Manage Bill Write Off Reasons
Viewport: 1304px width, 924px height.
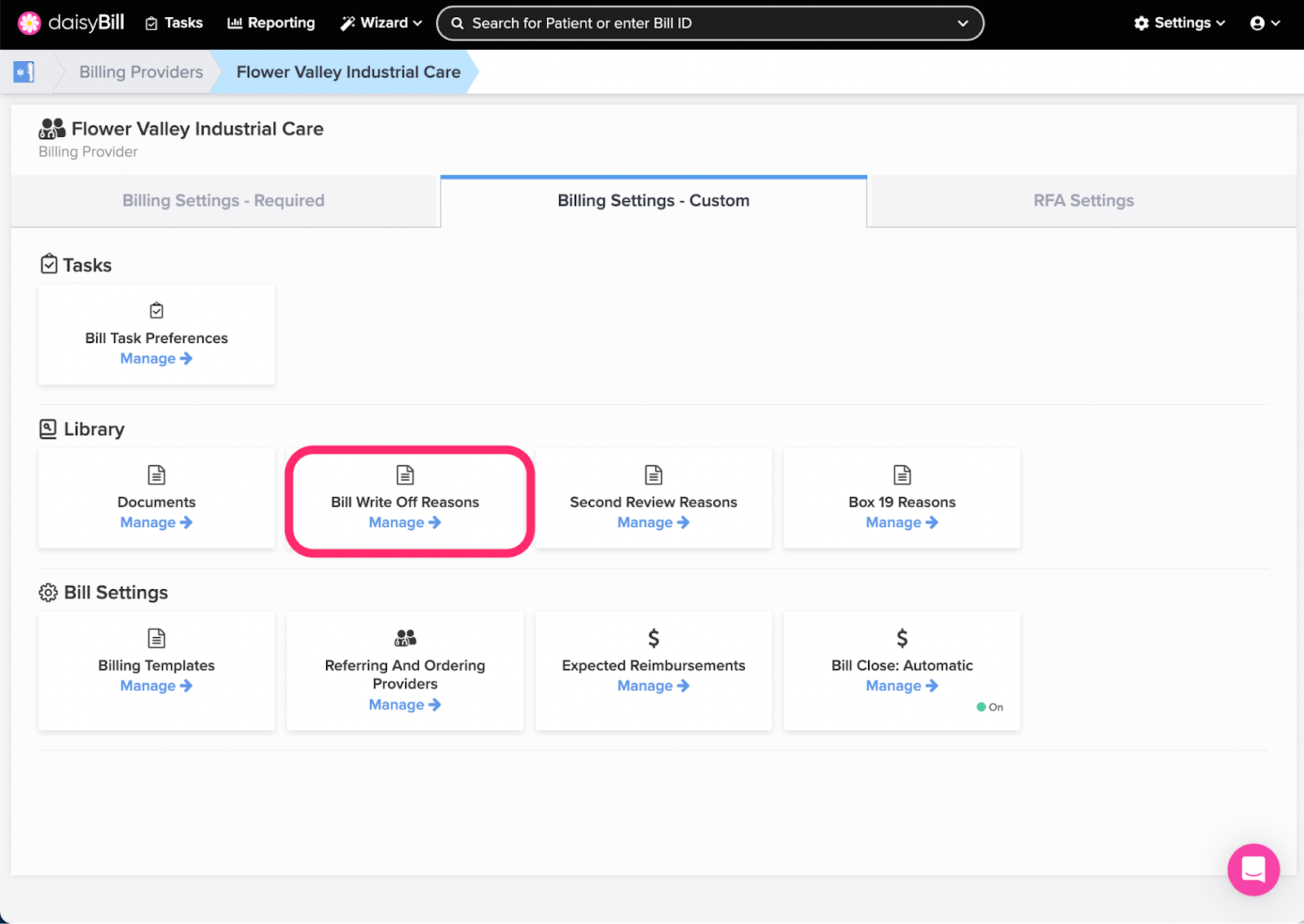(x=405, y=522)
